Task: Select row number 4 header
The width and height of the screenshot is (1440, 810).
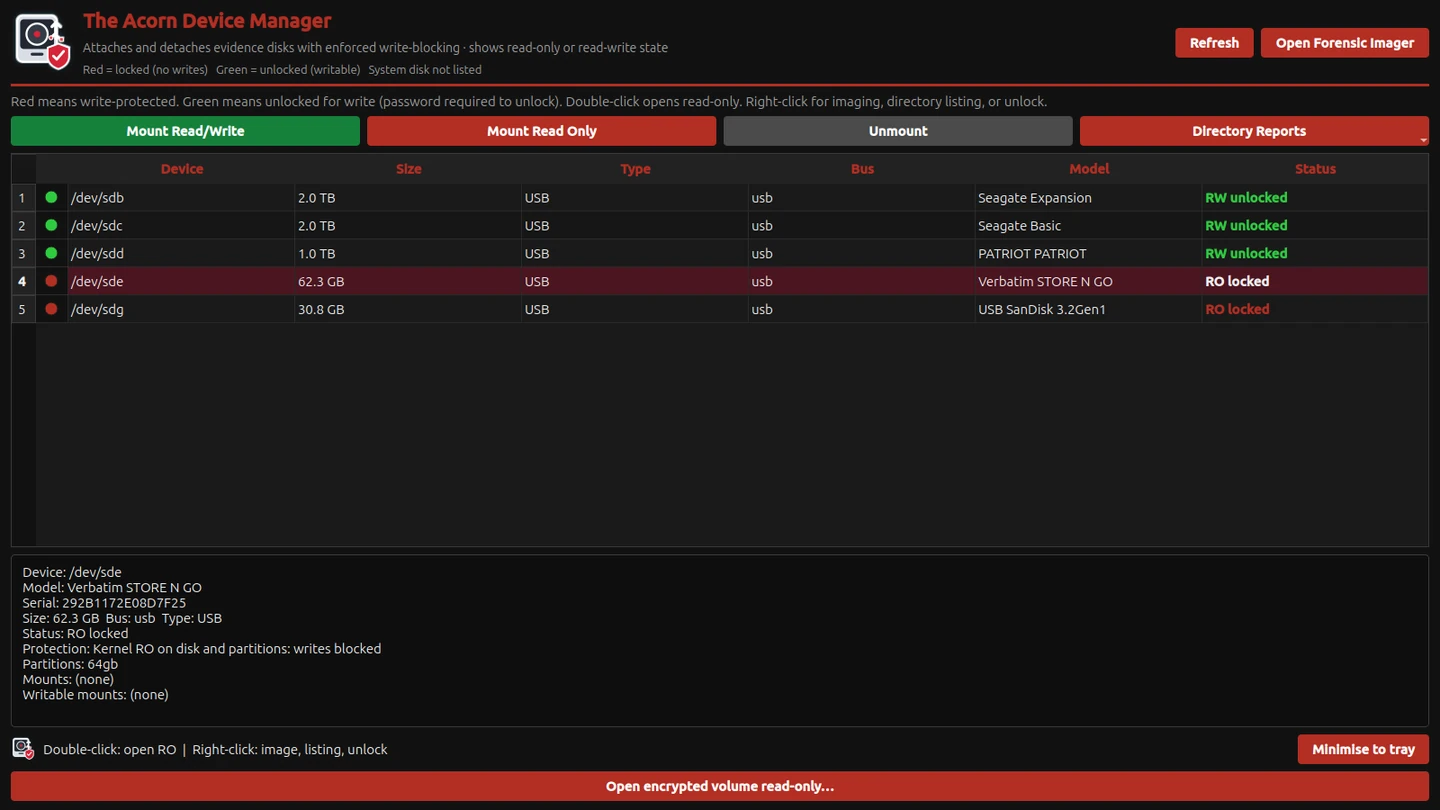Action: tap(23, 281)
